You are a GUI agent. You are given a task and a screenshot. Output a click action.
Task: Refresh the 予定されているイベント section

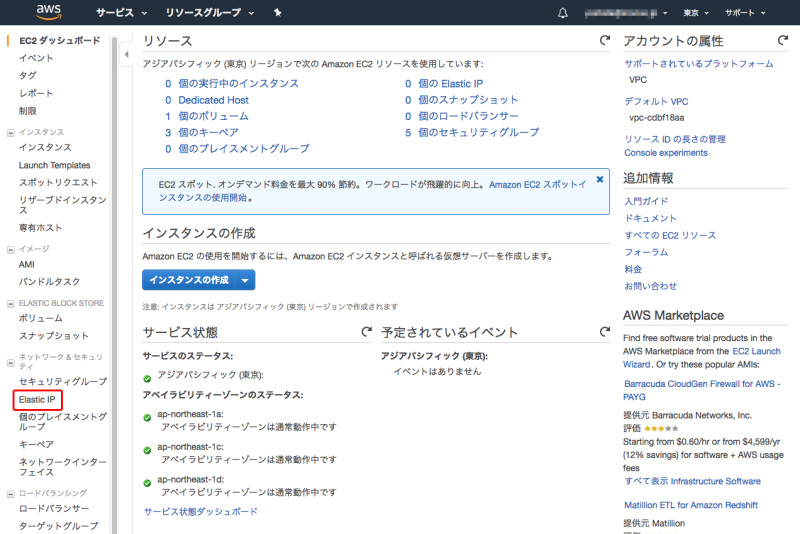(605, 332)
